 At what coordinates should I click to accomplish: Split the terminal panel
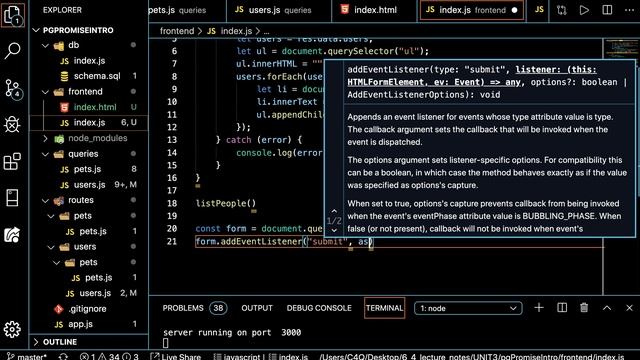click(x=562, y=308)
